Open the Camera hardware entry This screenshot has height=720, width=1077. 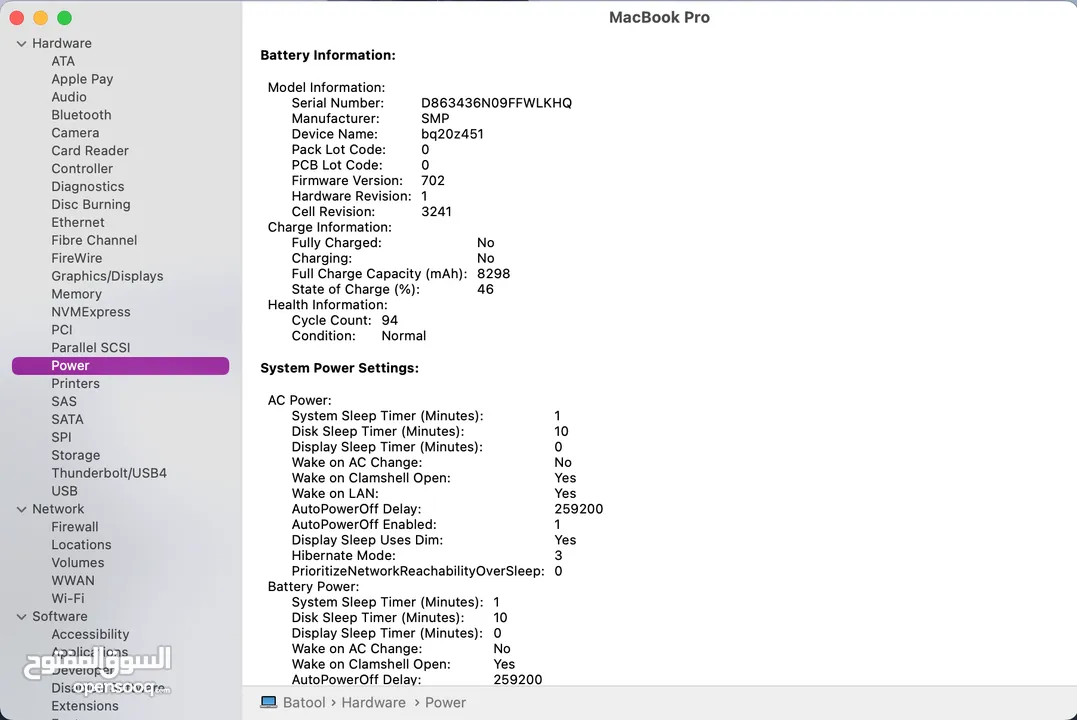[75, 133]
